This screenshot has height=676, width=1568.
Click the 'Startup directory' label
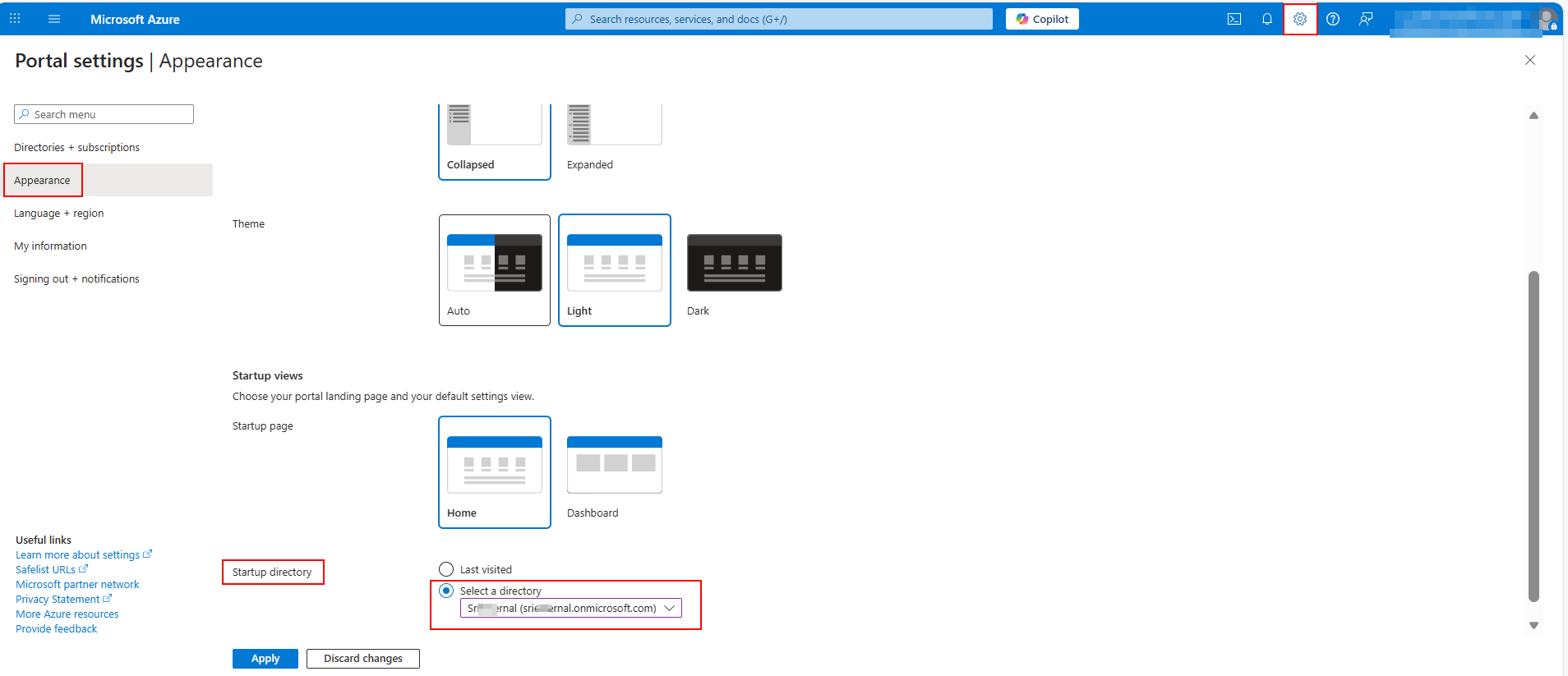[x=272, y=572]
